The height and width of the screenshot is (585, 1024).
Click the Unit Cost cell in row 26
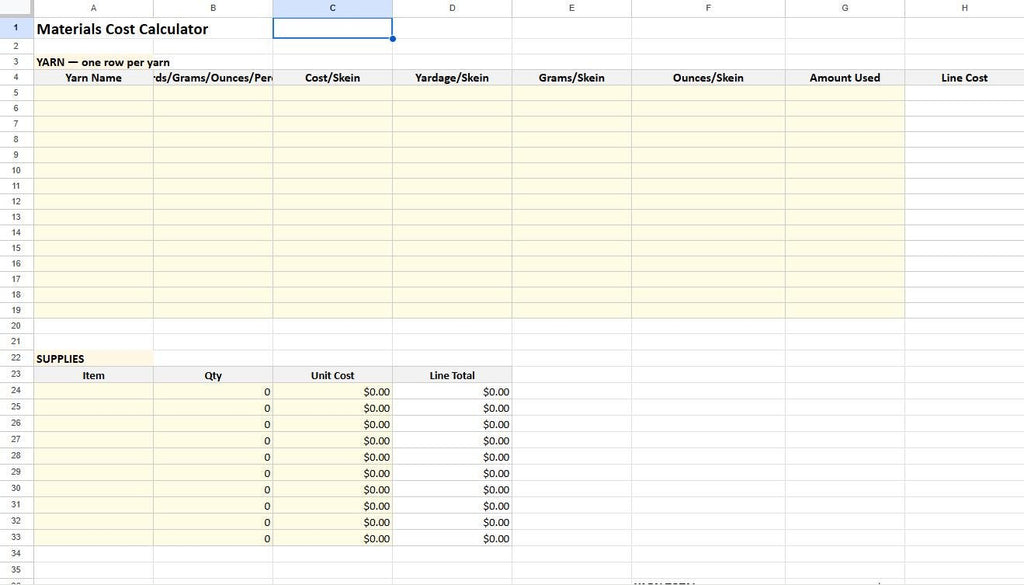tap(332, 424)
